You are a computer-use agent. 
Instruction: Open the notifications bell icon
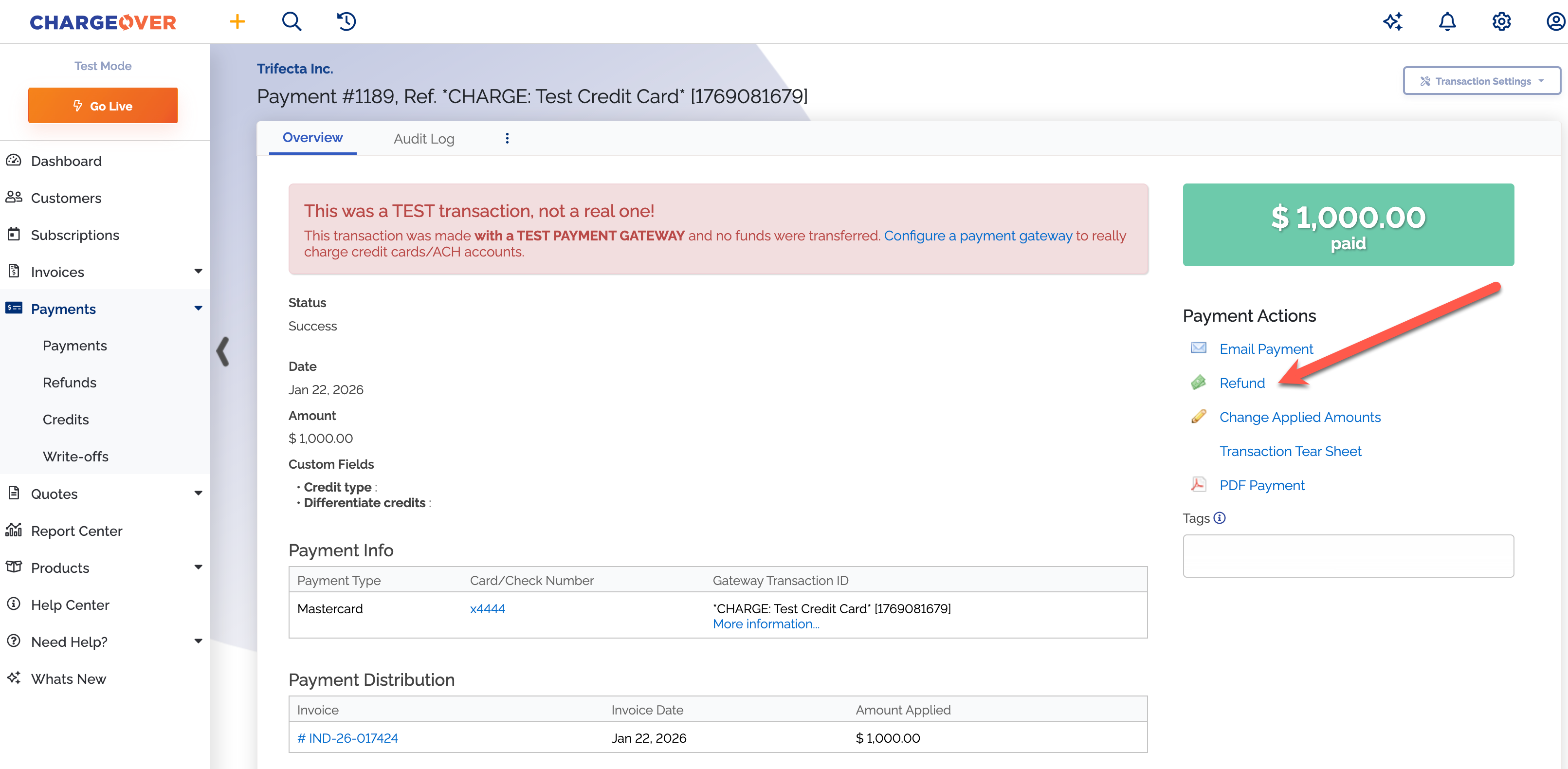click(x=1447, y=22)
